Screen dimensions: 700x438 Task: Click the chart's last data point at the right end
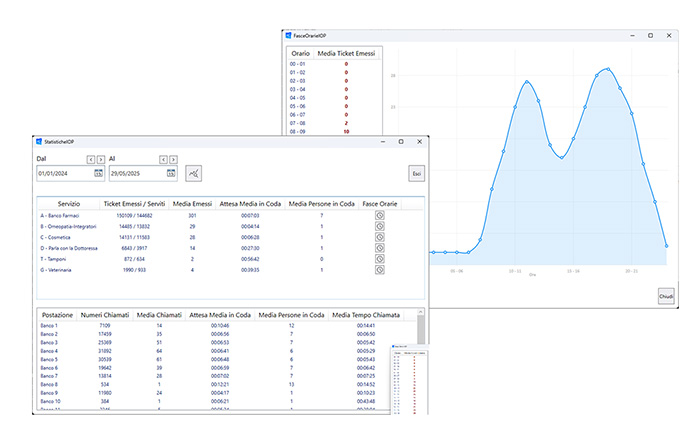tap(667, 246)
